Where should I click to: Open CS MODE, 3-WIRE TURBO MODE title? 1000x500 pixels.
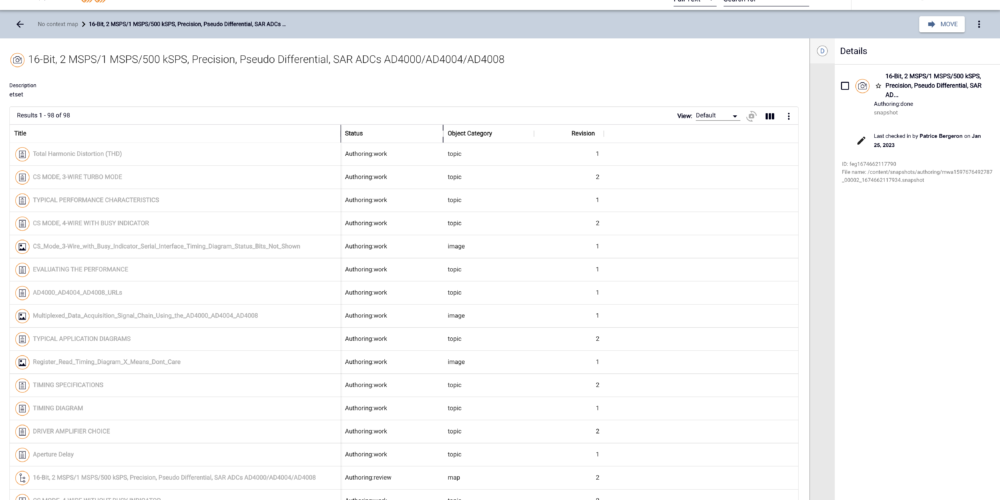[x=77, y=177]
